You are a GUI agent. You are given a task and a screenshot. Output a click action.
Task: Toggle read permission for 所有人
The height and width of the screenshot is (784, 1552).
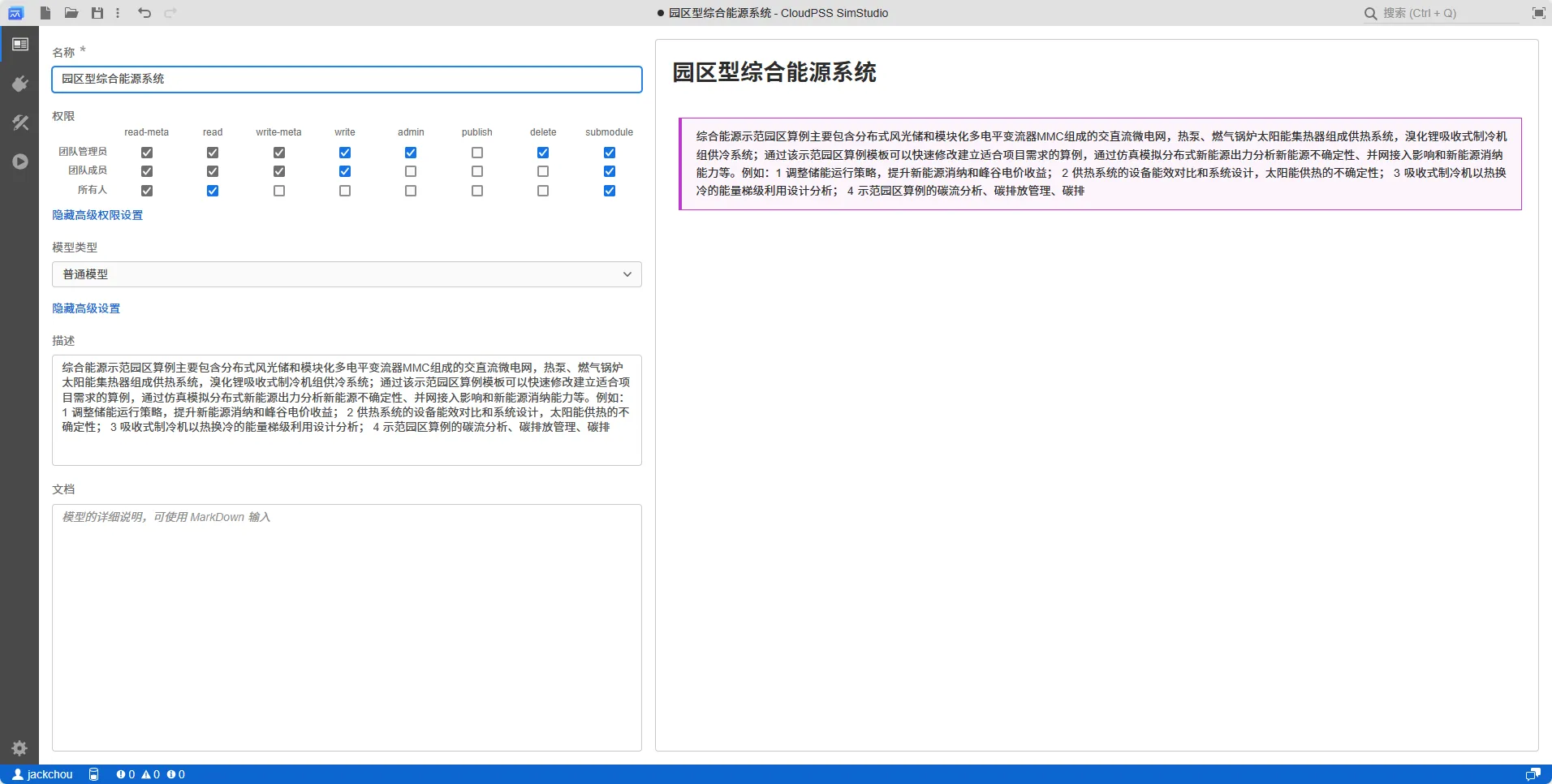click(x=213, y=191)
